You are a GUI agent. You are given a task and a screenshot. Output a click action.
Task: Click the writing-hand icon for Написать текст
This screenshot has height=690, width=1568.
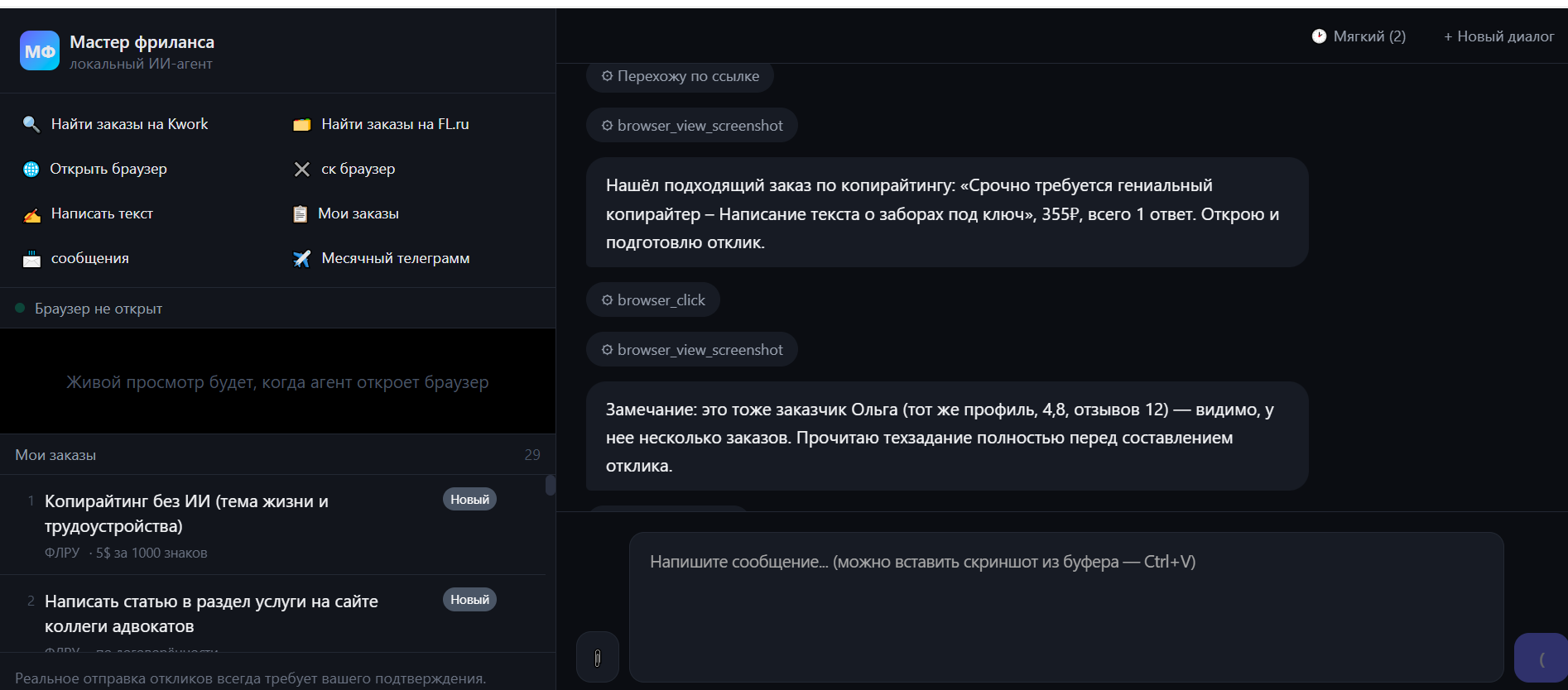[x=31, y=214]
